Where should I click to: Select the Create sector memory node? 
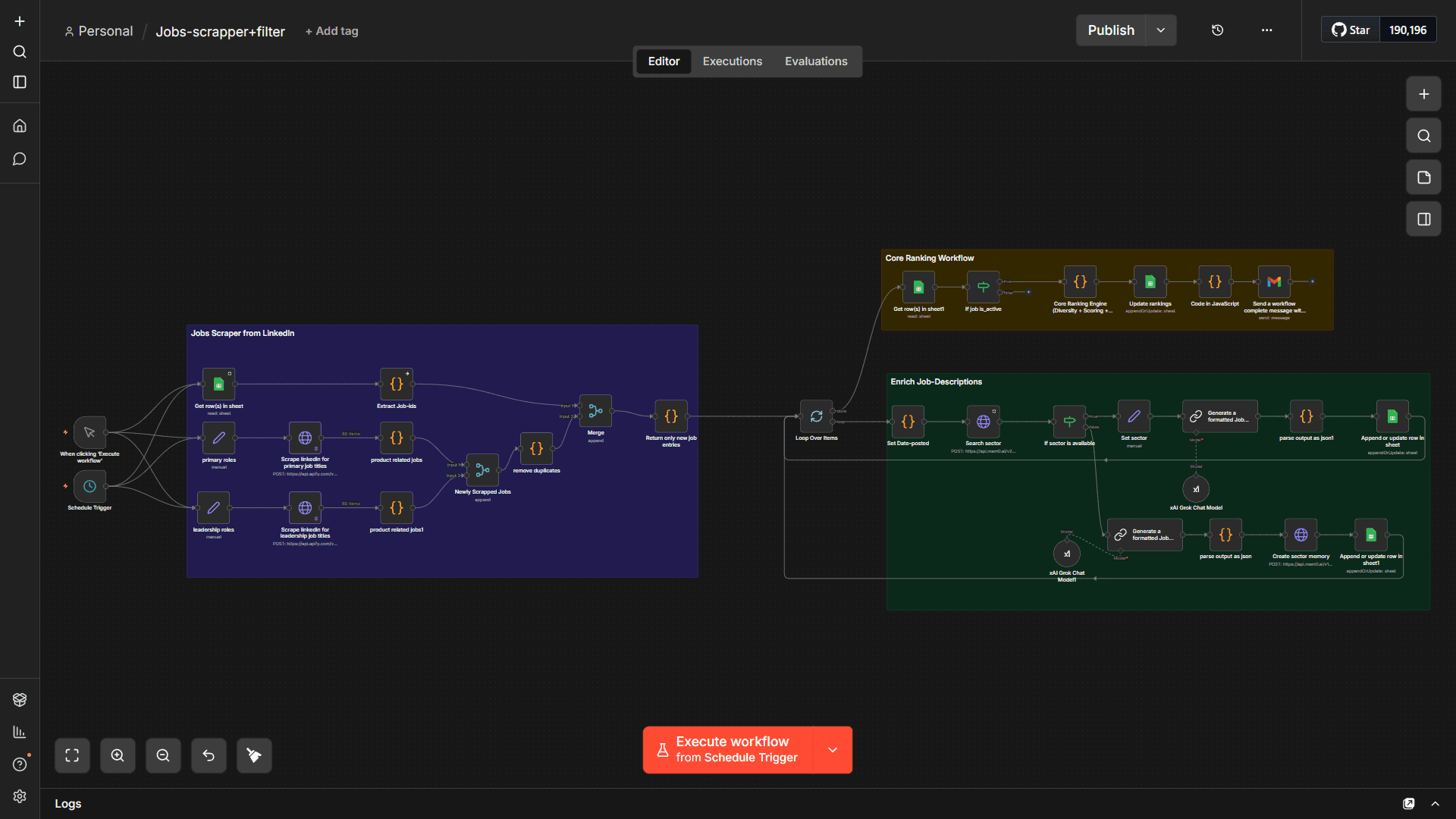[x=1301, y=535]
